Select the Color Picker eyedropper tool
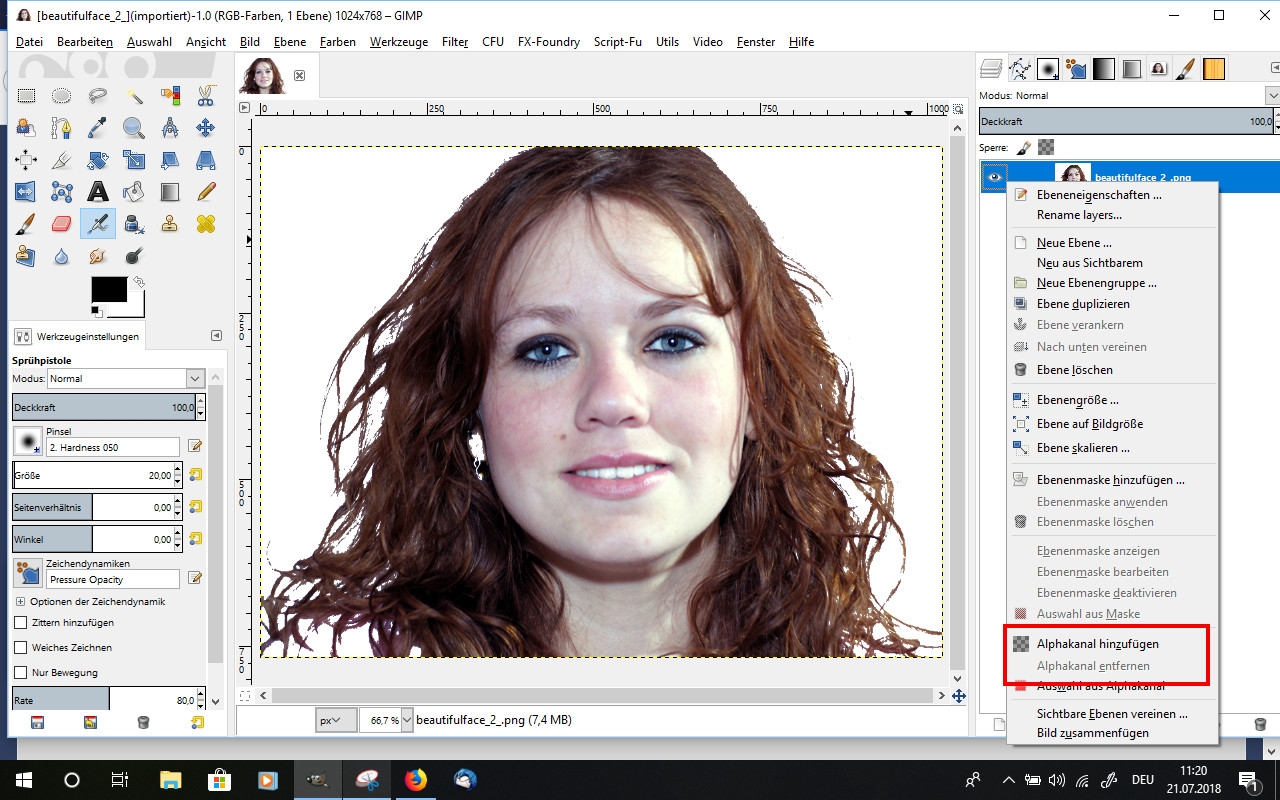Screen dimensions: 1280x800 coord(98,127)
